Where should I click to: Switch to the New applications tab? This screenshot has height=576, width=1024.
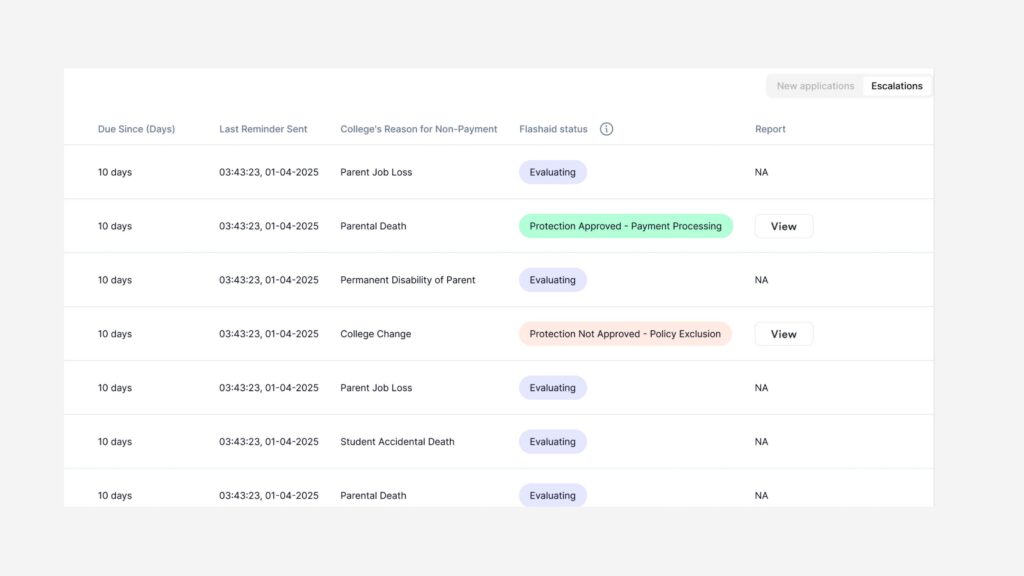point(815,86)
